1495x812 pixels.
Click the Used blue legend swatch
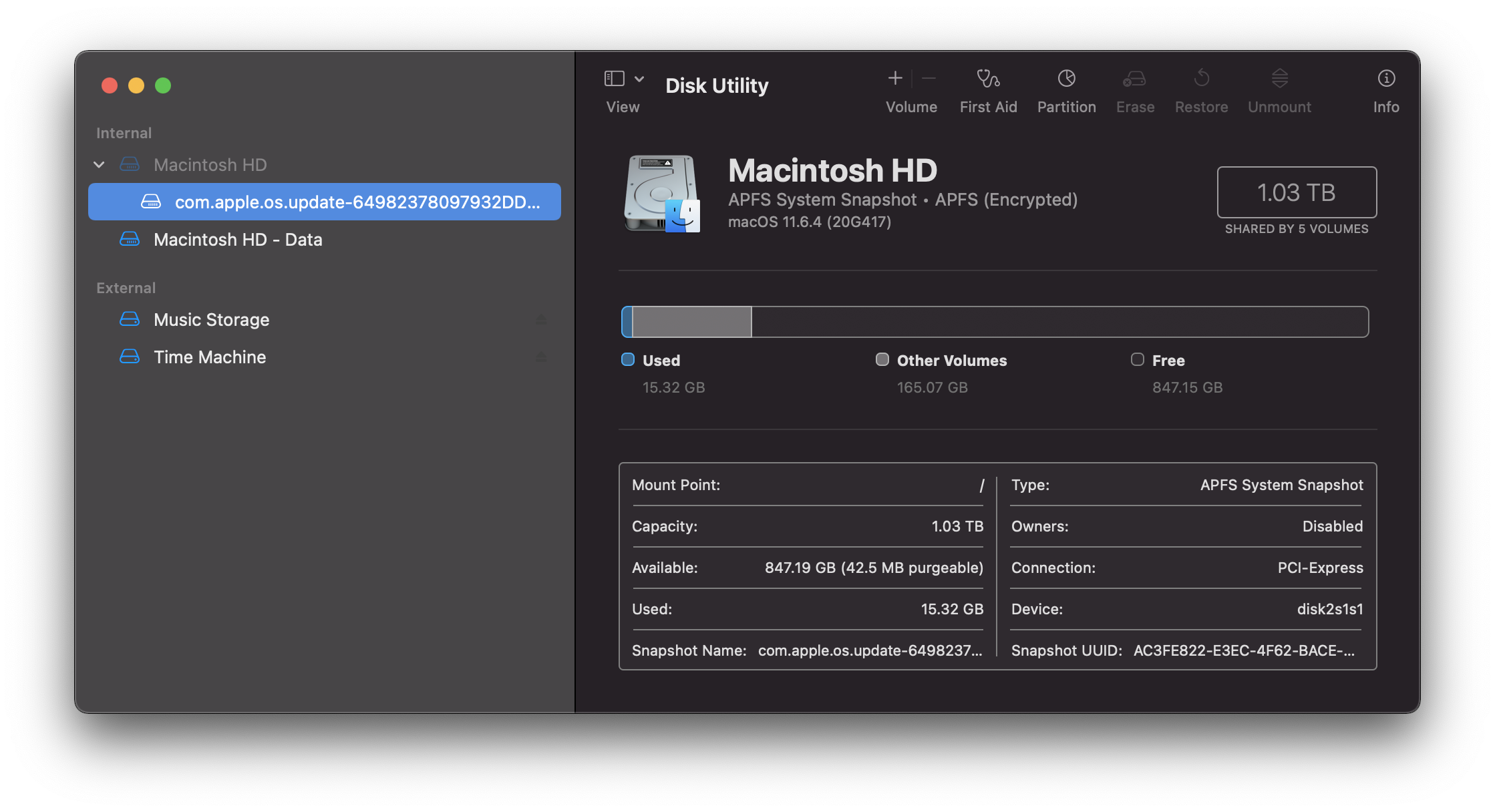628,360
